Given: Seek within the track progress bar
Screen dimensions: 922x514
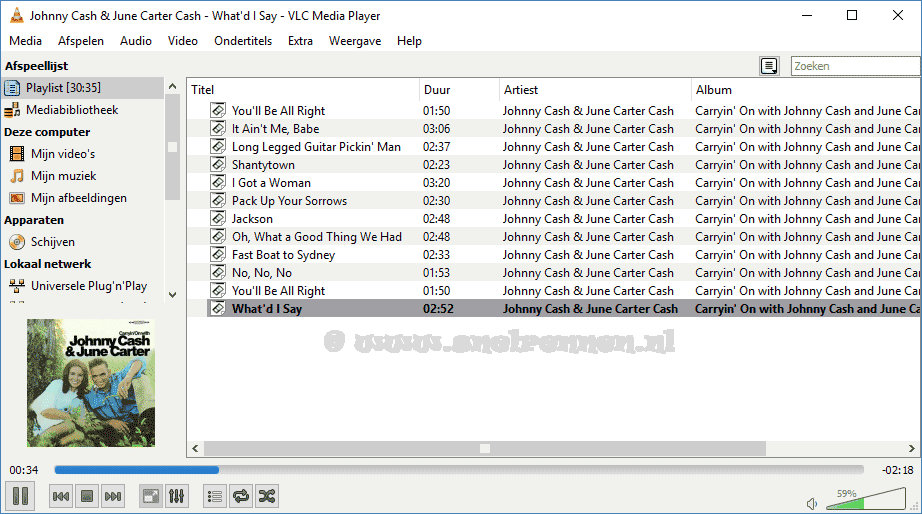Looking at the screenshot, I should pyautogui.click(x=459, y=470).
